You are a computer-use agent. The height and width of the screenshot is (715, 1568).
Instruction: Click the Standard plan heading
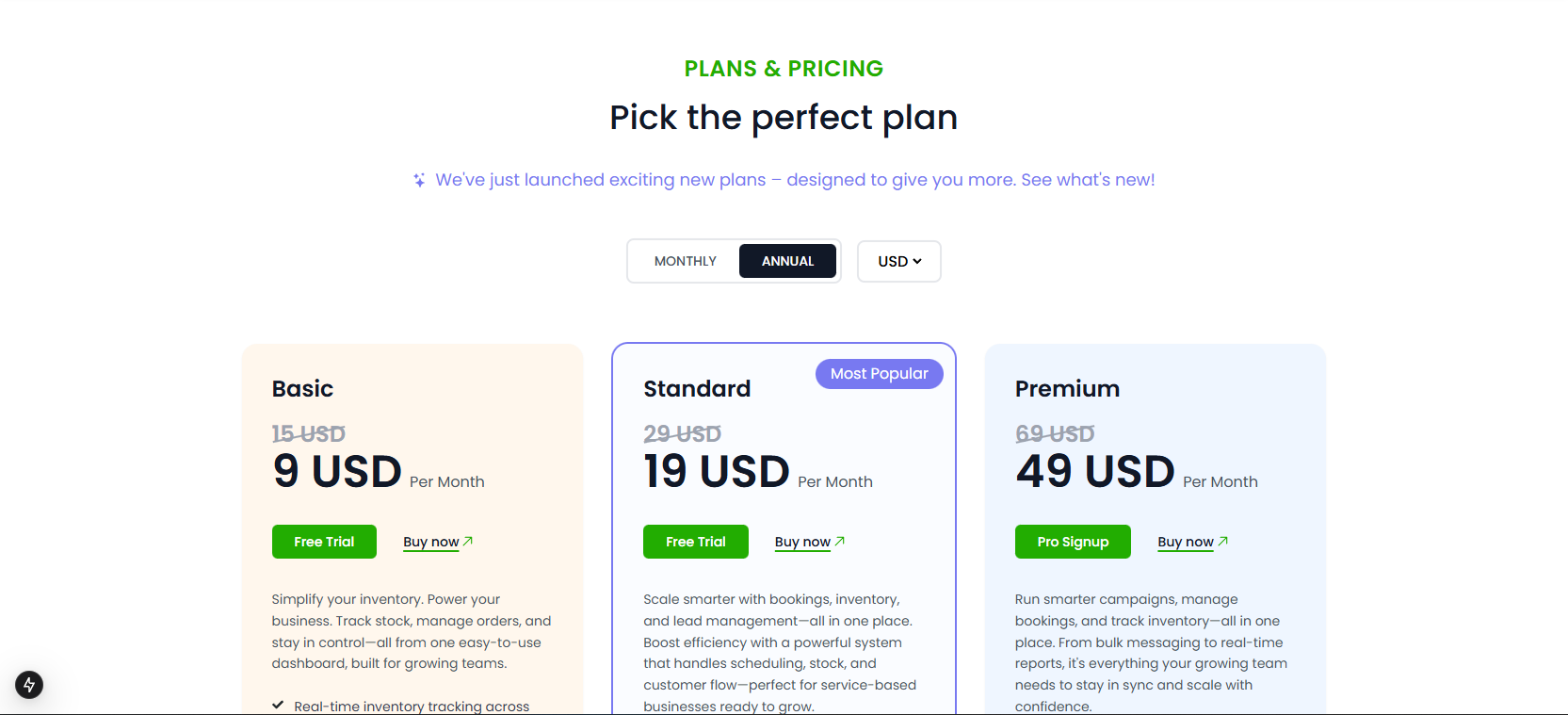click(697, 389)
